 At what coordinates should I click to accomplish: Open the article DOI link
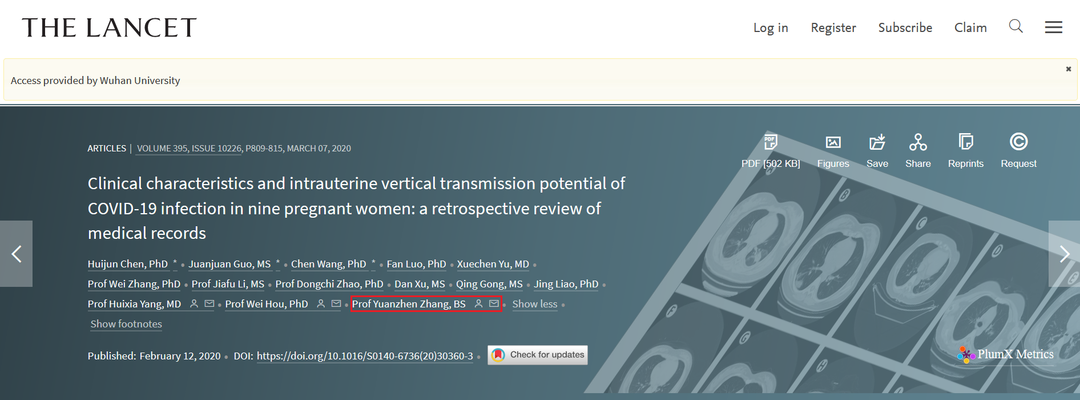(x=364, y=356)
